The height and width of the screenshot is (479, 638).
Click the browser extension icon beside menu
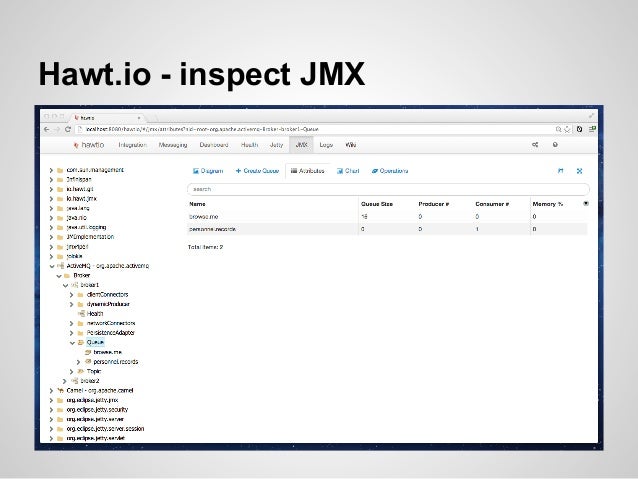tap(579, 129)
